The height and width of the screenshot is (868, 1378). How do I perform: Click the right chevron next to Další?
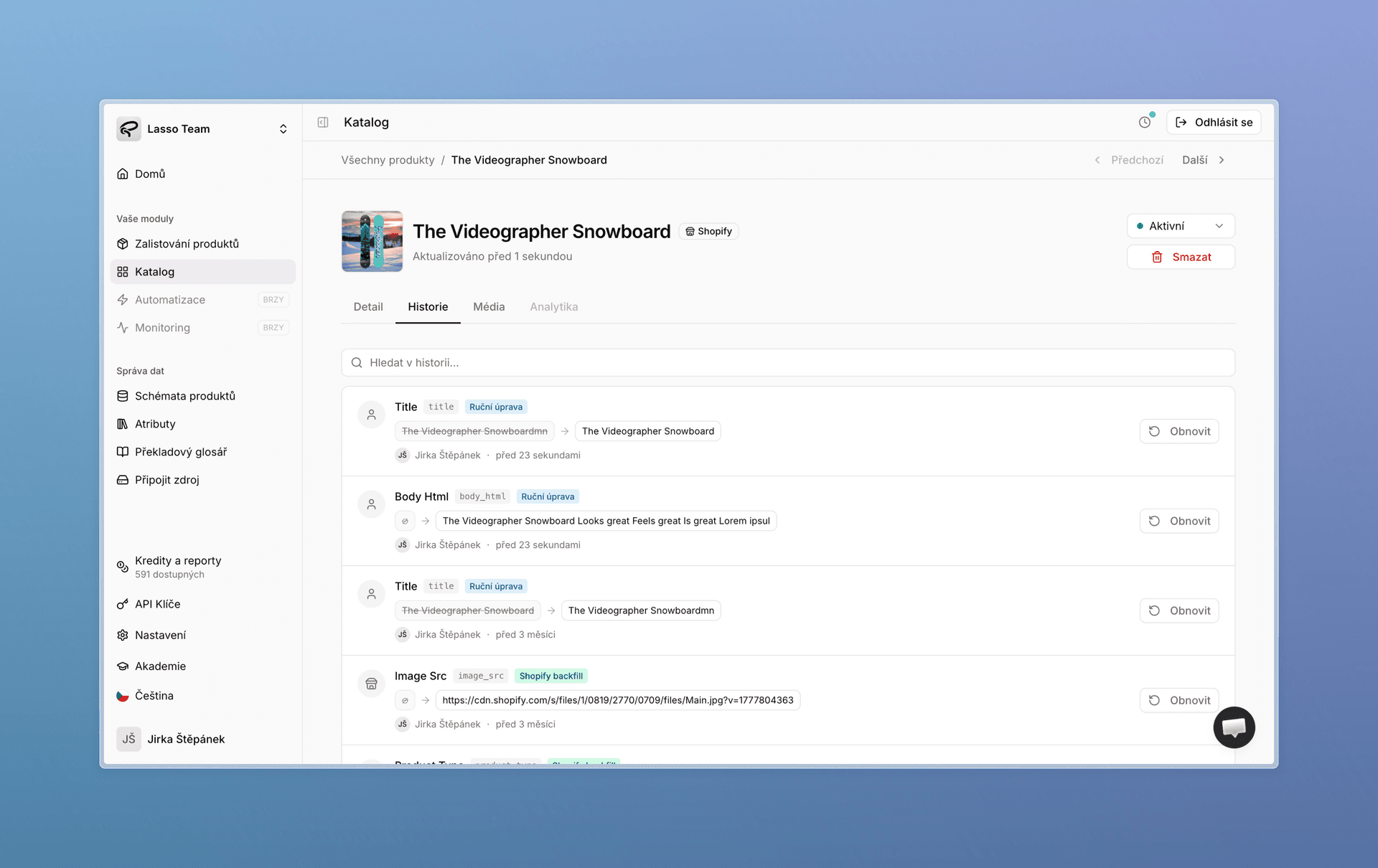tap(1222, 160)
